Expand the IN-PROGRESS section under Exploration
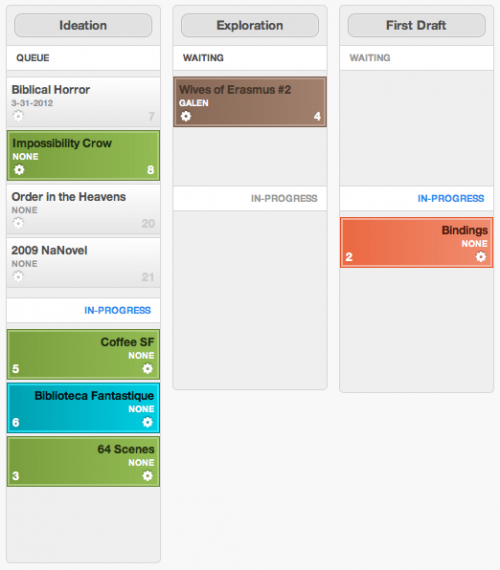 pos(250,198)
